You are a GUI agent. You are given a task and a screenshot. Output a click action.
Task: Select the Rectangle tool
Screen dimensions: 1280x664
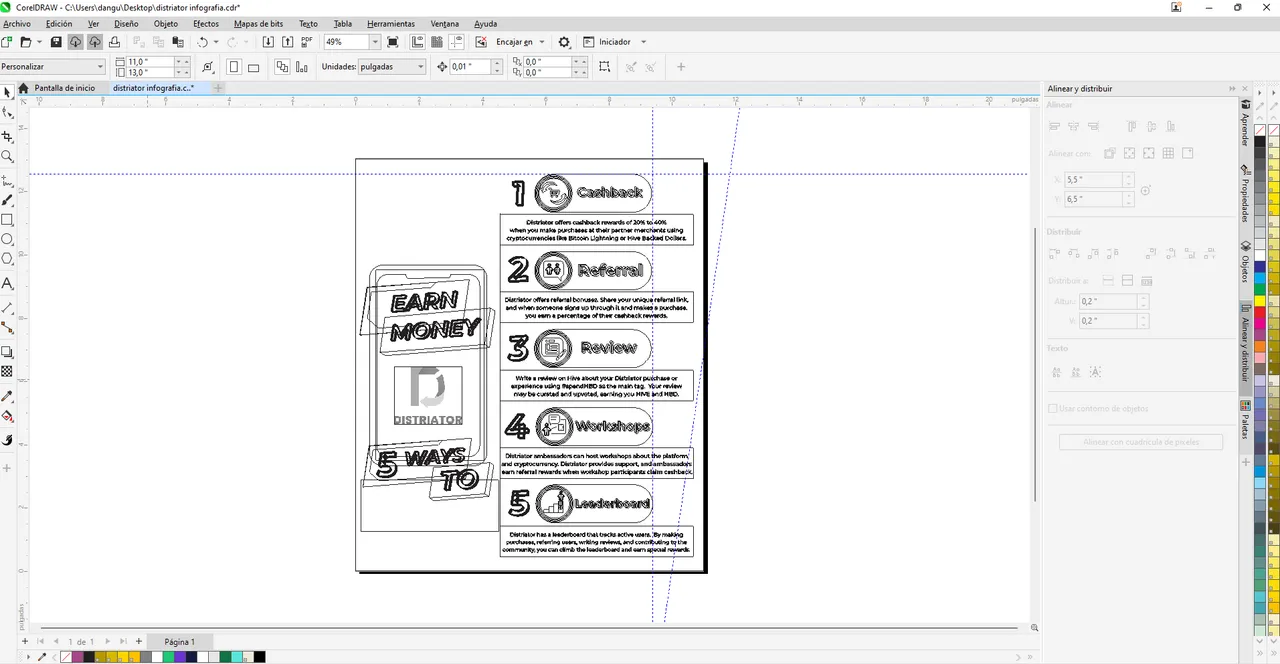(8, 220)
